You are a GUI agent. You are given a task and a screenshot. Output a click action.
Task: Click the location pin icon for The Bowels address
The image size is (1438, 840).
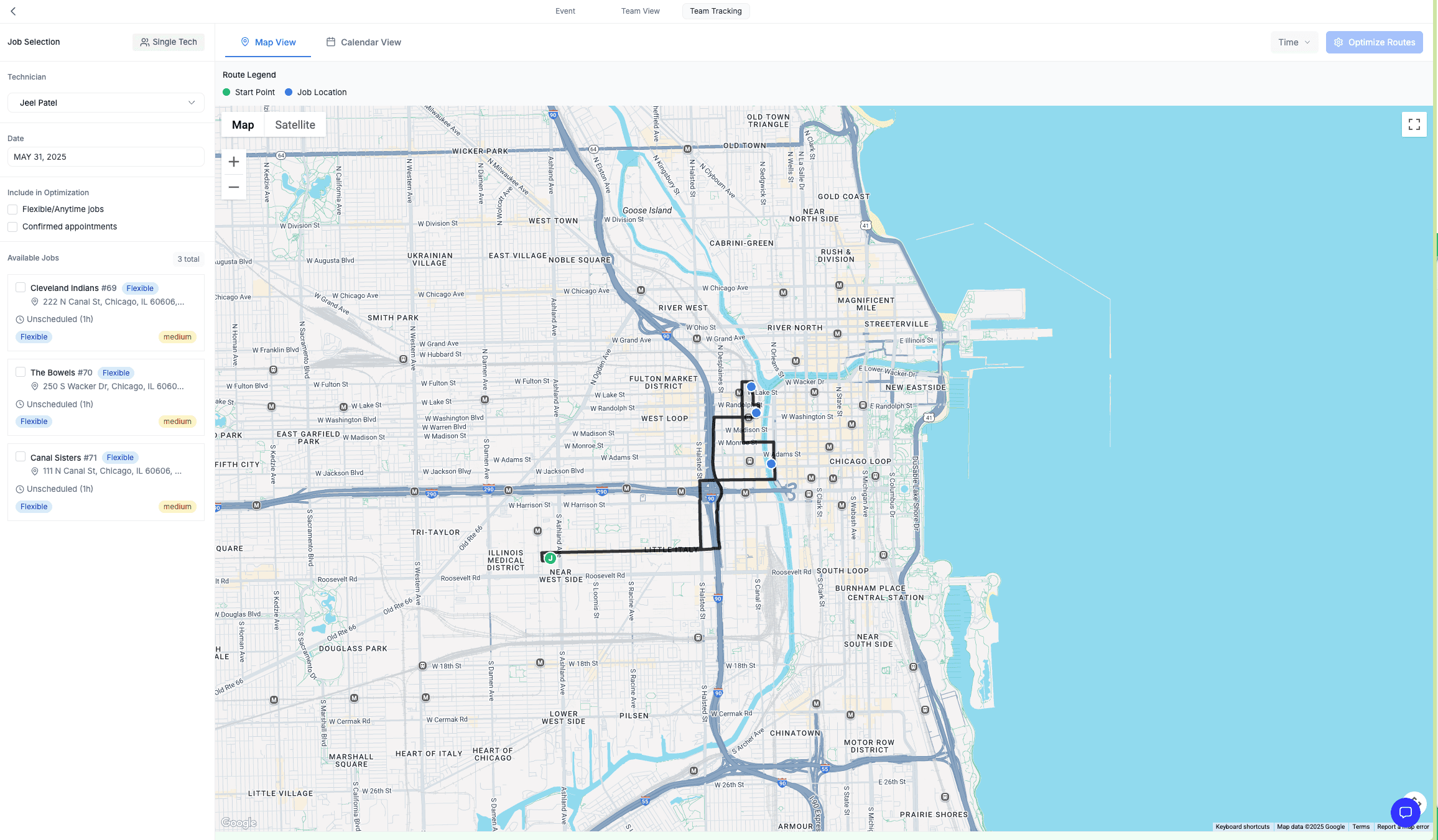click(35, 385)
